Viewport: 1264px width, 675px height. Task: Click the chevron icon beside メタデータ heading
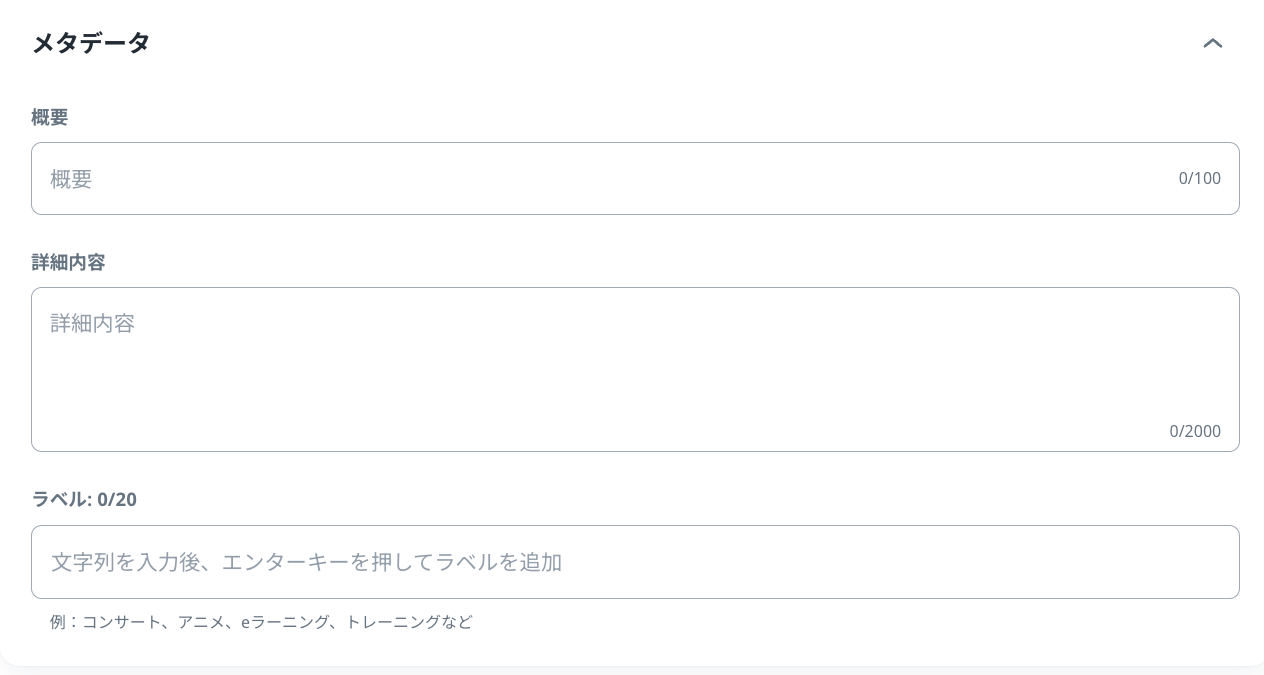tap(1213, 43)
